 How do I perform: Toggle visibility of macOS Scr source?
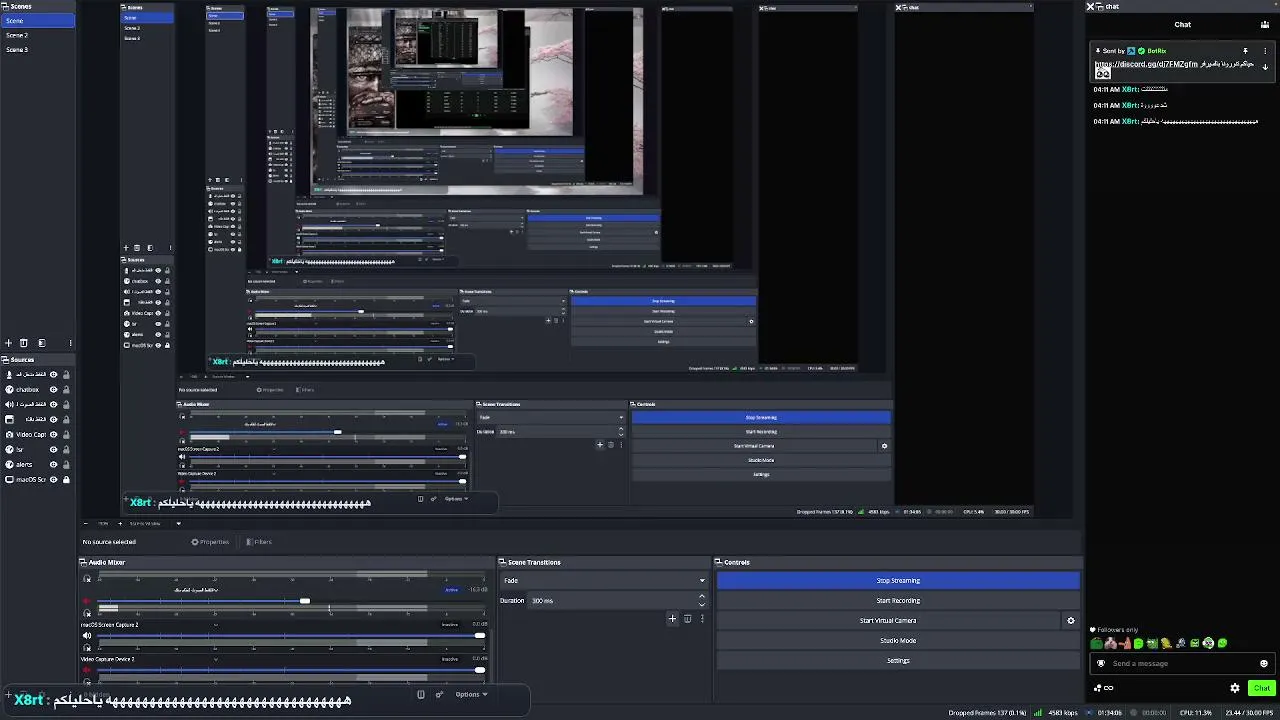(53, 480)
